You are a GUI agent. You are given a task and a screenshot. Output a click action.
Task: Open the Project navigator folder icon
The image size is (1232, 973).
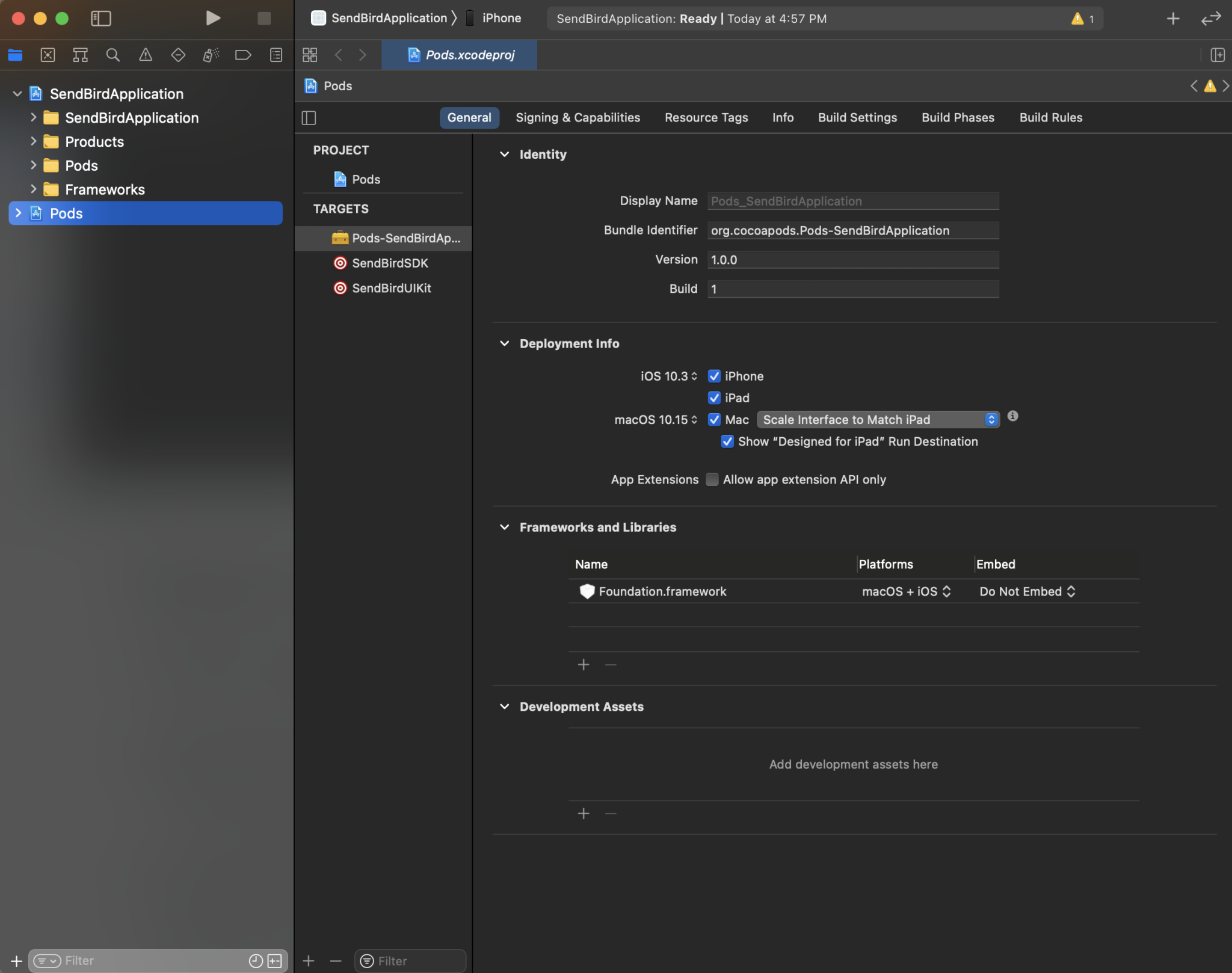coord(15,55)
